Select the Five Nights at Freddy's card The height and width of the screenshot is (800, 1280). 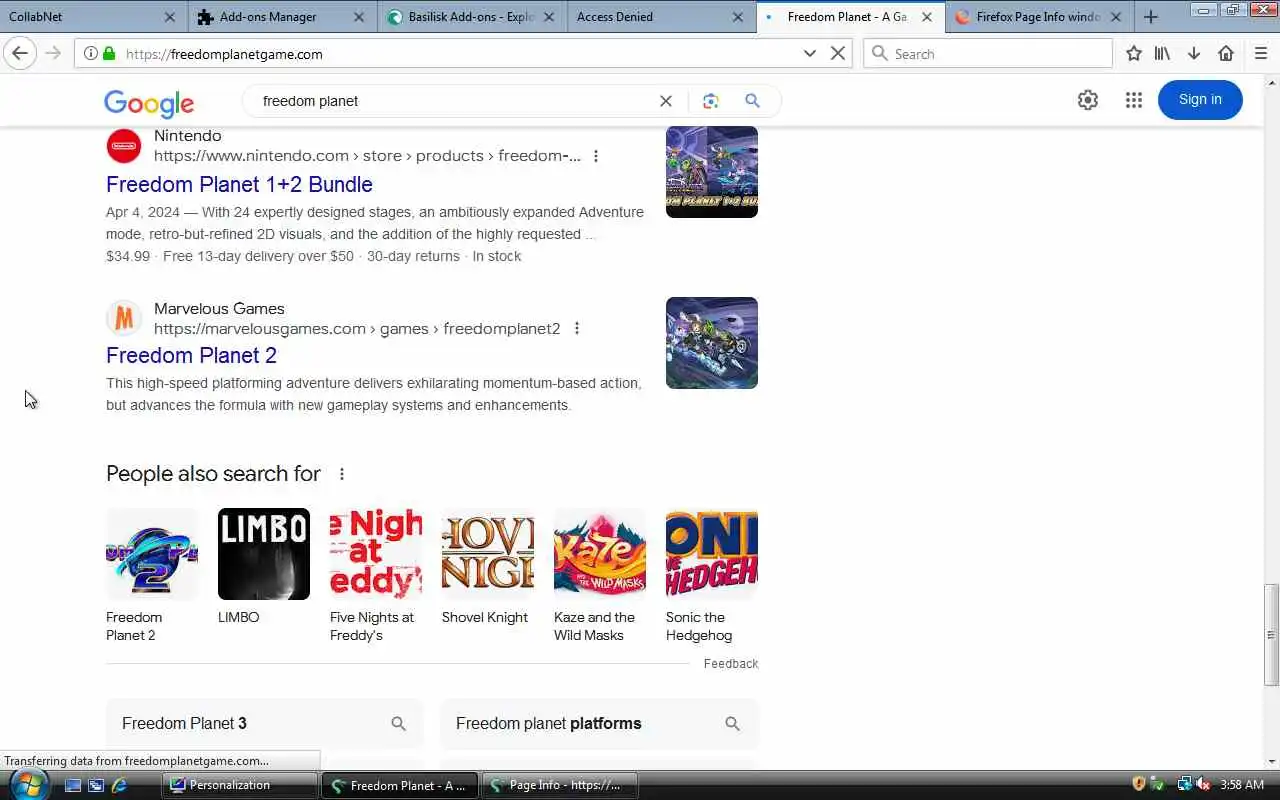pyautogui.click(x=376, y=575)
